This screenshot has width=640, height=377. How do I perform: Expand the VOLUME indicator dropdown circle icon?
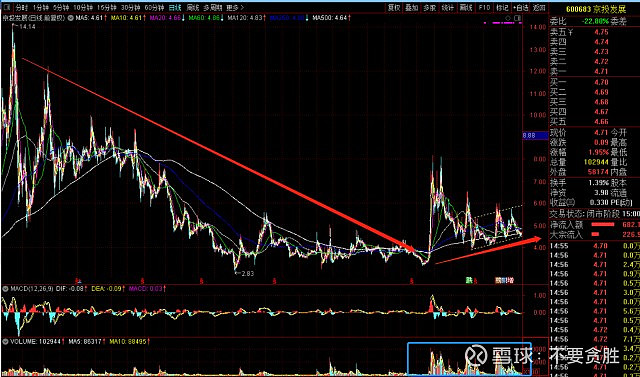point(5,341)
